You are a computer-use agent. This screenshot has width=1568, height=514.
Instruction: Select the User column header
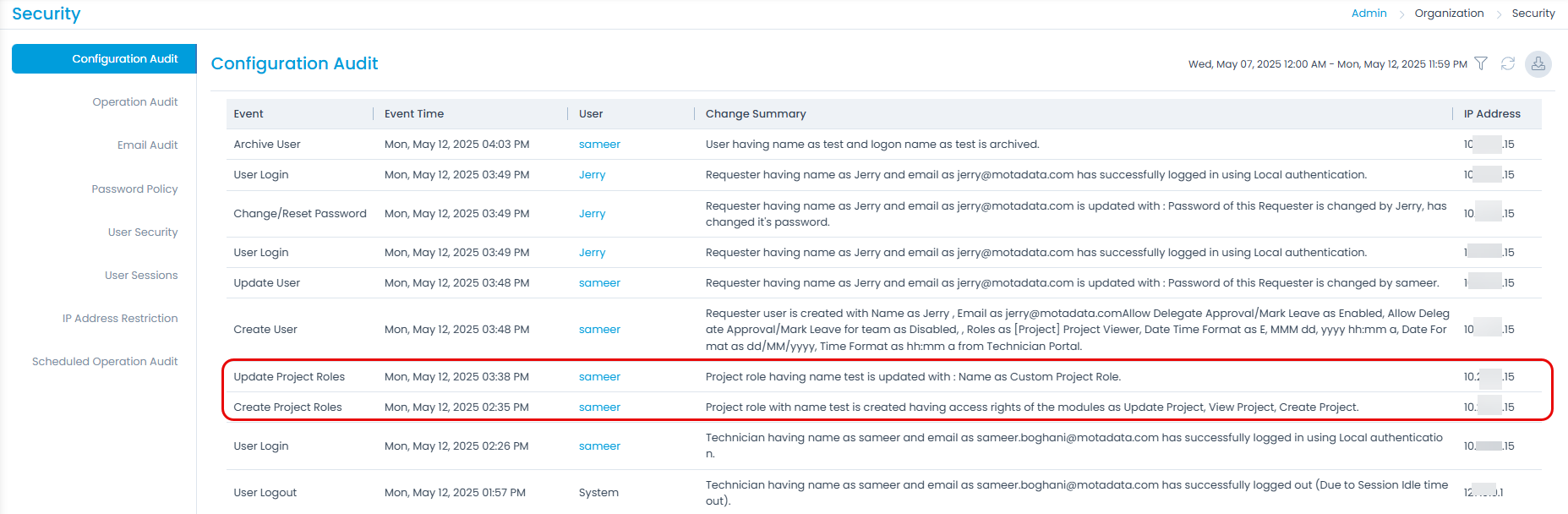point(591,113)
